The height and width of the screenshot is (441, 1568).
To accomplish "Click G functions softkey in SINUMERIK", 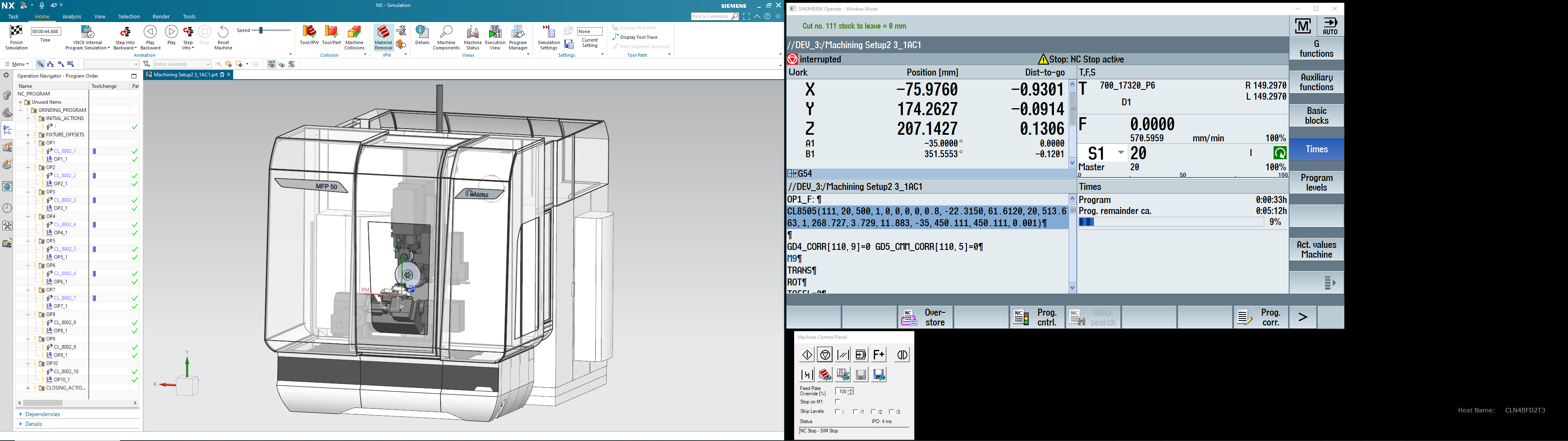I will (1316, 49).
